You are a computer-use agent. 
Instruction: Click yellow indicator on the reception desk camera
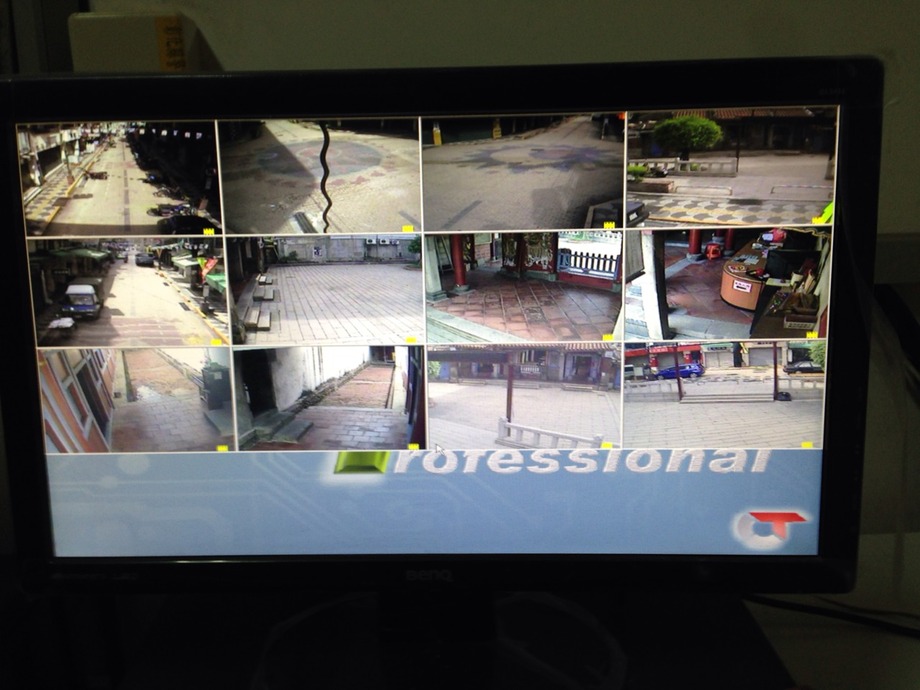(x=812, y=334)
